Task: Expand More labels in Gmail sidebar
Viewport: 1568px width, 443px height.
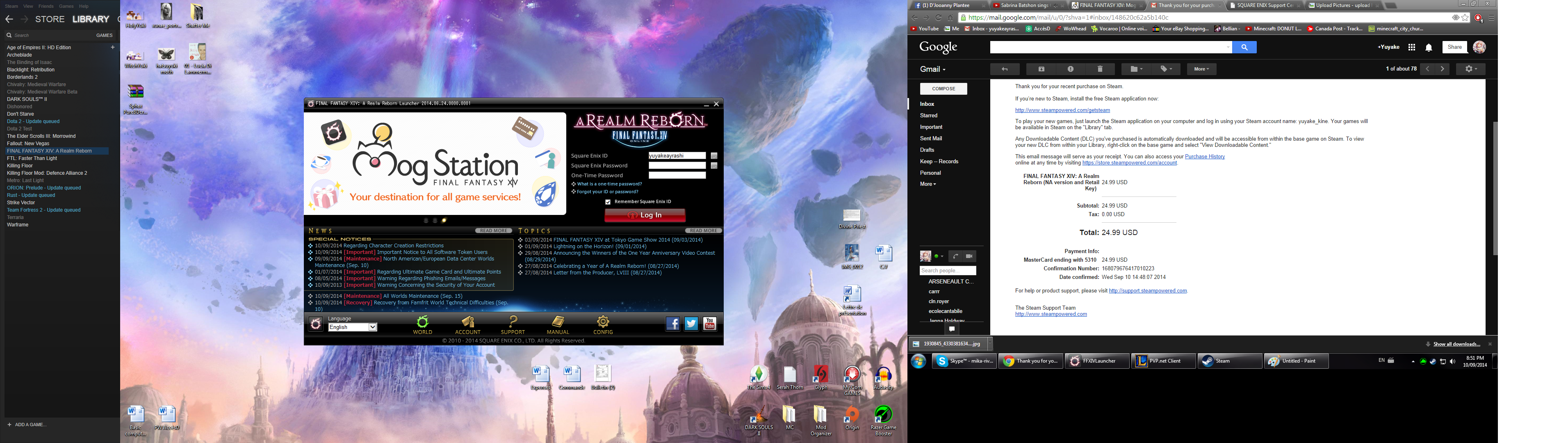Action: pyautogui.click(x=928, y=184)
